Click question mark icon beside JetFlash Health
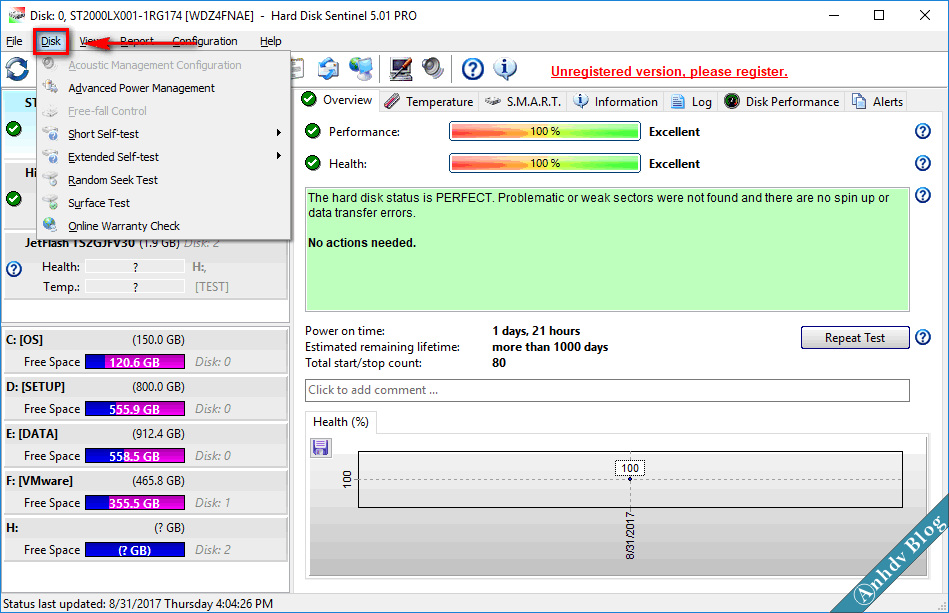This screenshot has width=949, height=613. point(14,269)
